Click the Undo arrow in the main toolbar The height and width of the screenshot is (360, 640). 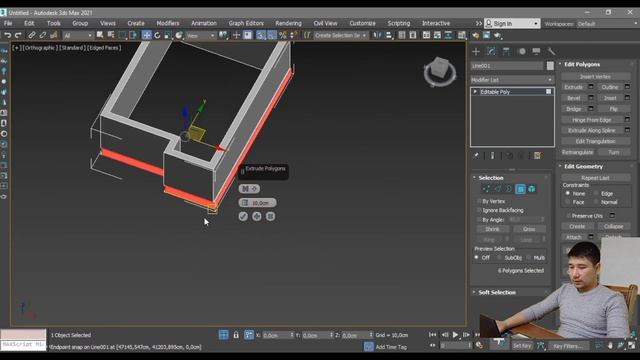click(7, 36)
